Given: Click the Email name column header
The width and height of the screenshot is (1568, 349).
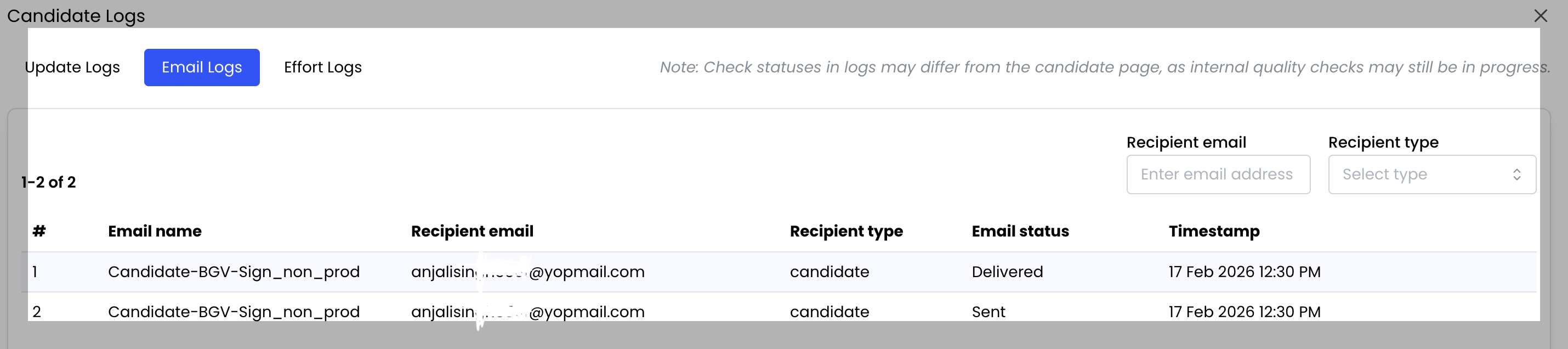Looking at the screenshot, I should [155, 232].
